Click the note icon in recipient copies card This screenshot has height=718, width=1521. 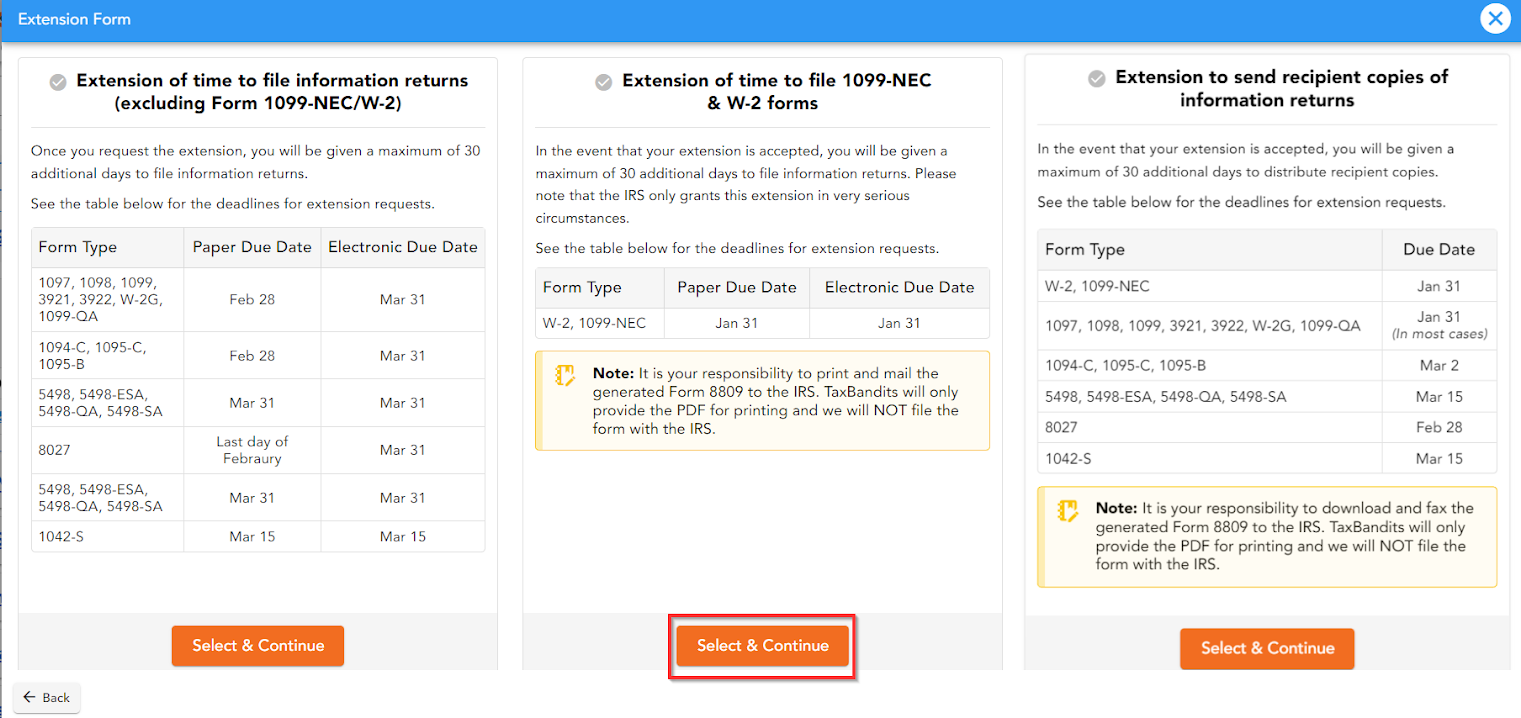1068,511
